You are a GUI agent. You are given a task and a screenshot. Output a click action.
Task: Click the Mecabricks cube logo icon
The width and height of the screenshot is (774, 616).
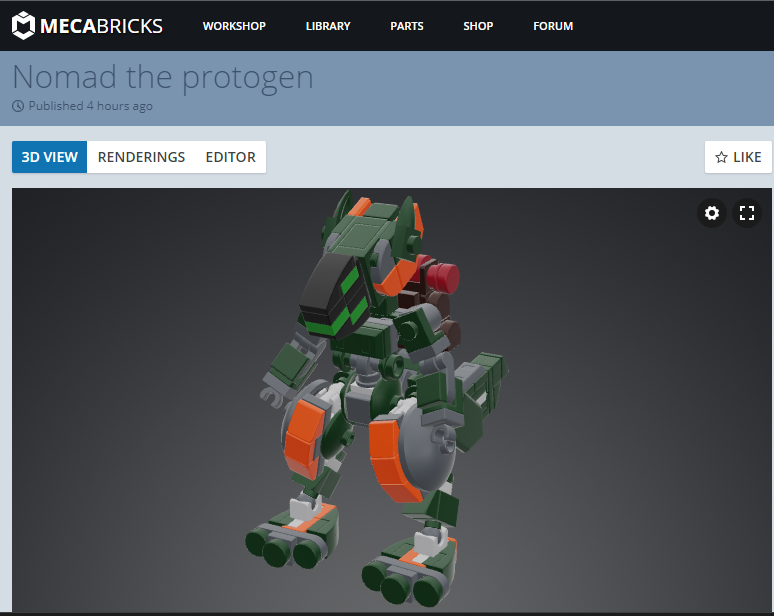pos(23,26)
